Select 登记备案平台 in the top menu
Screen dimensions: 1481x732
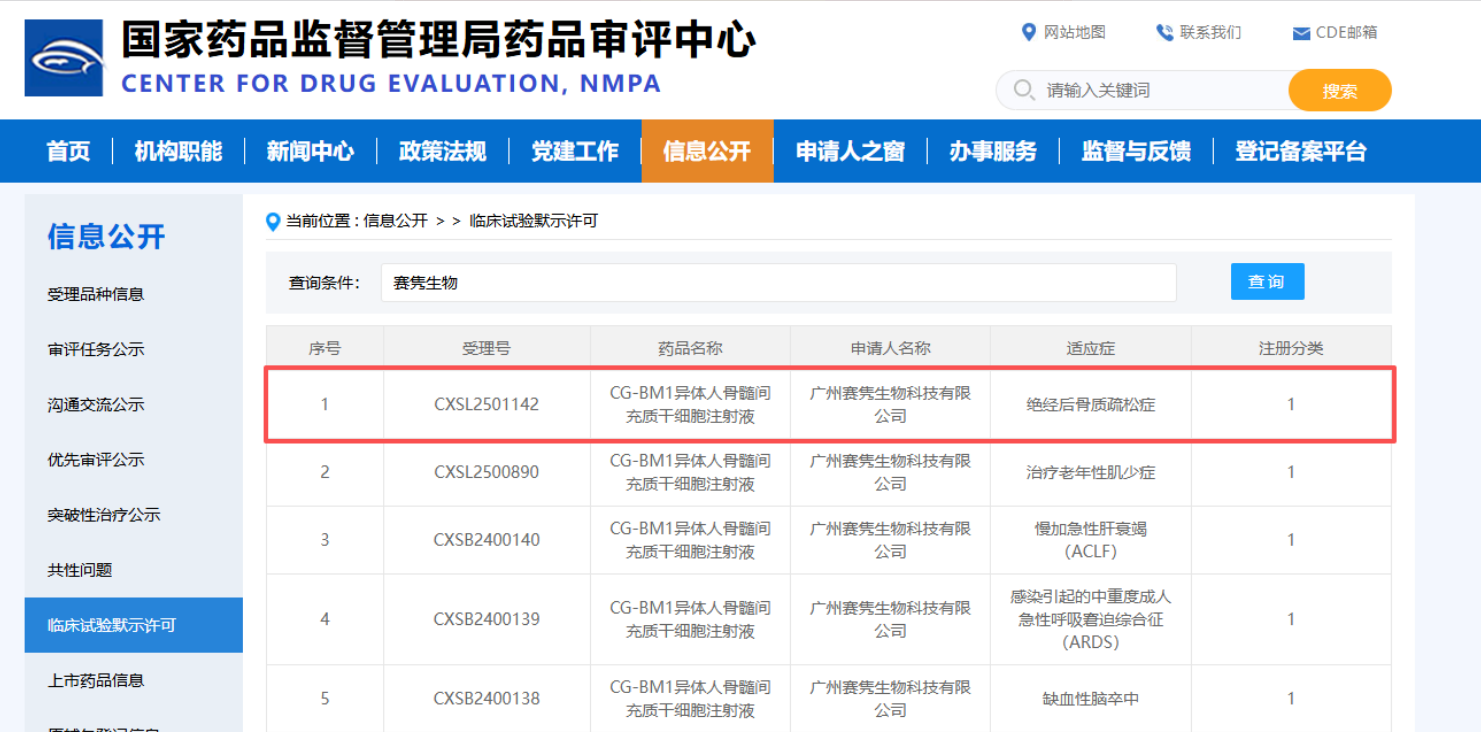tap(1300, 151)
